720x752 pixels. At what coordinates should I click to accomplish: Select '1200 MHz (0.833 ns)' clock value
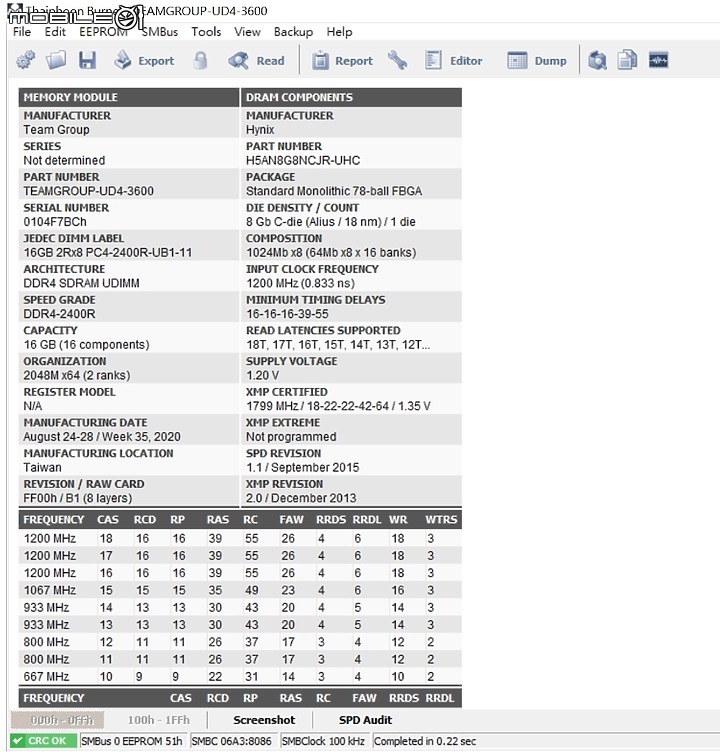coord(300,283)
